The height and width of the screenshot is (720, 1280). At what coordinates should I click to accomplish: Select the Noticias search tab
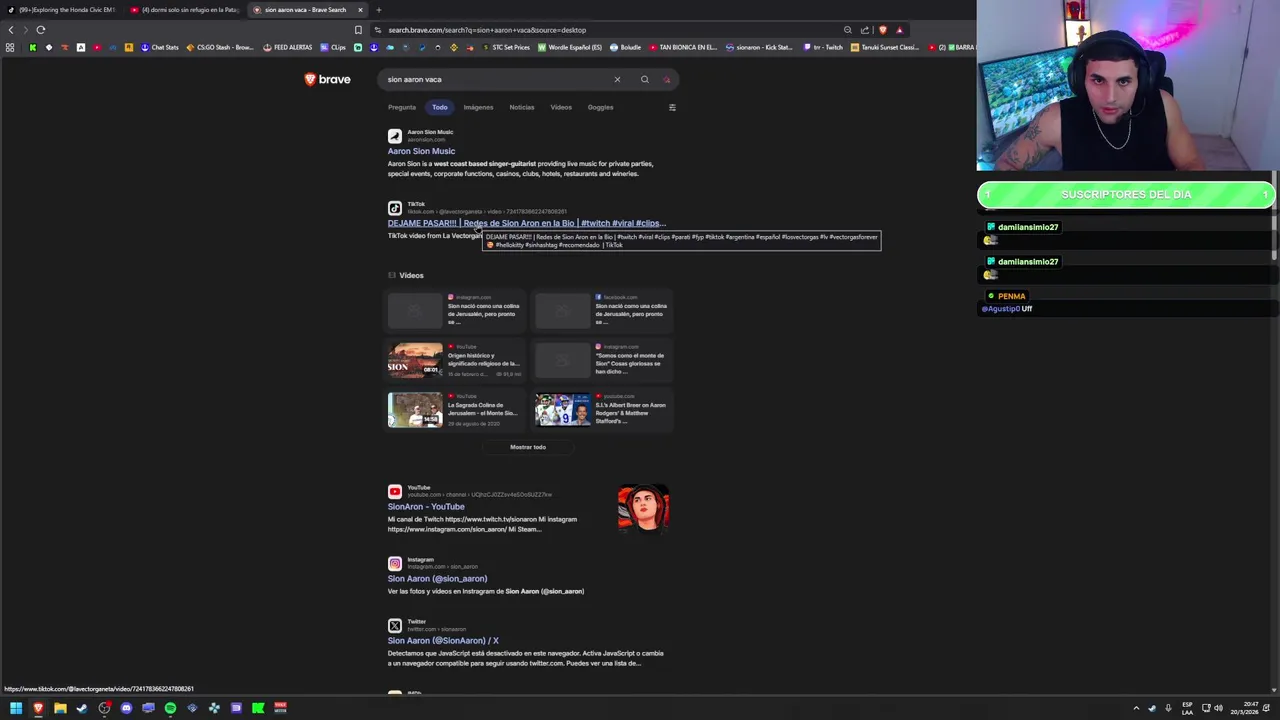521,107
